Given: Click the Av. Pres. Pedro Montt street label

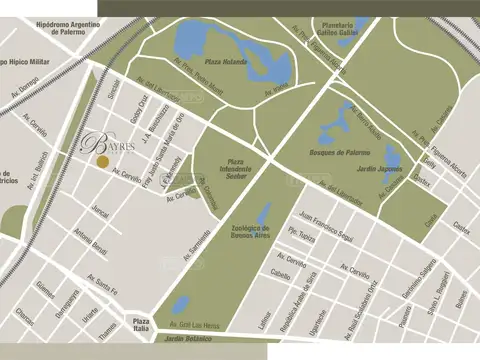Looking at the screenshot, I should 198,77.
